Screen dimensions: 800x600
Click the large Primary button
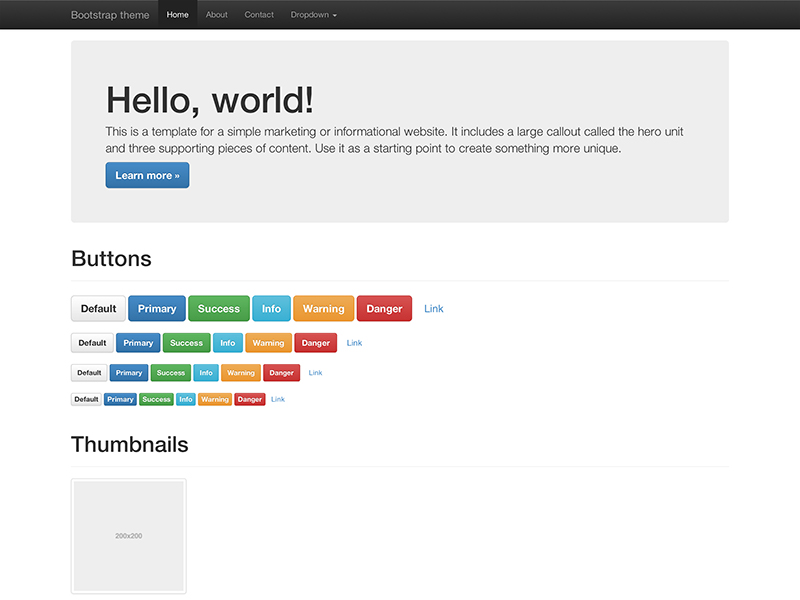coord(156,308)
